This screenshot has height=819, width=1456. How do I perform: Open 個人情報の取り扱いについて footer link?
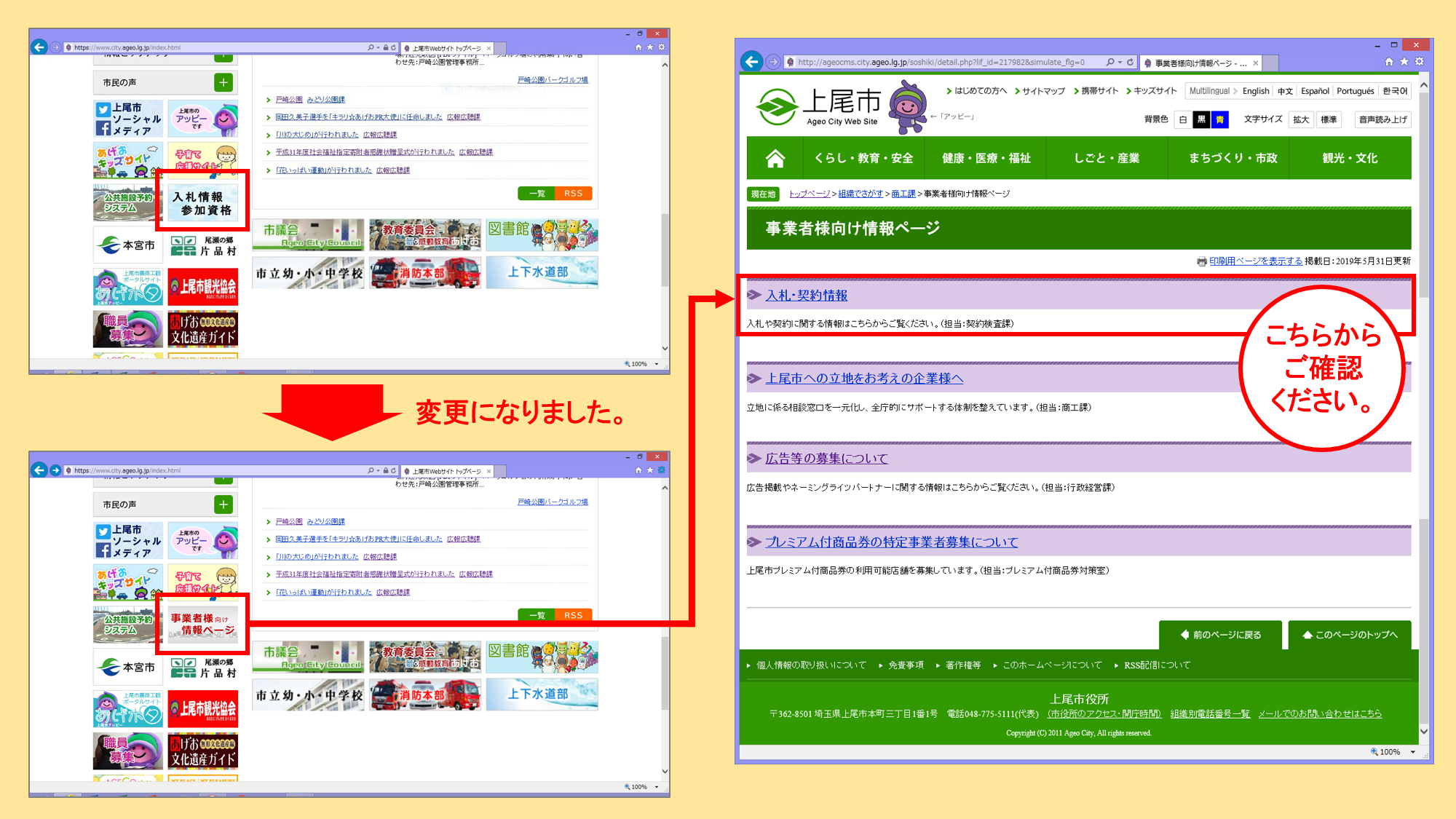(811, 665)
